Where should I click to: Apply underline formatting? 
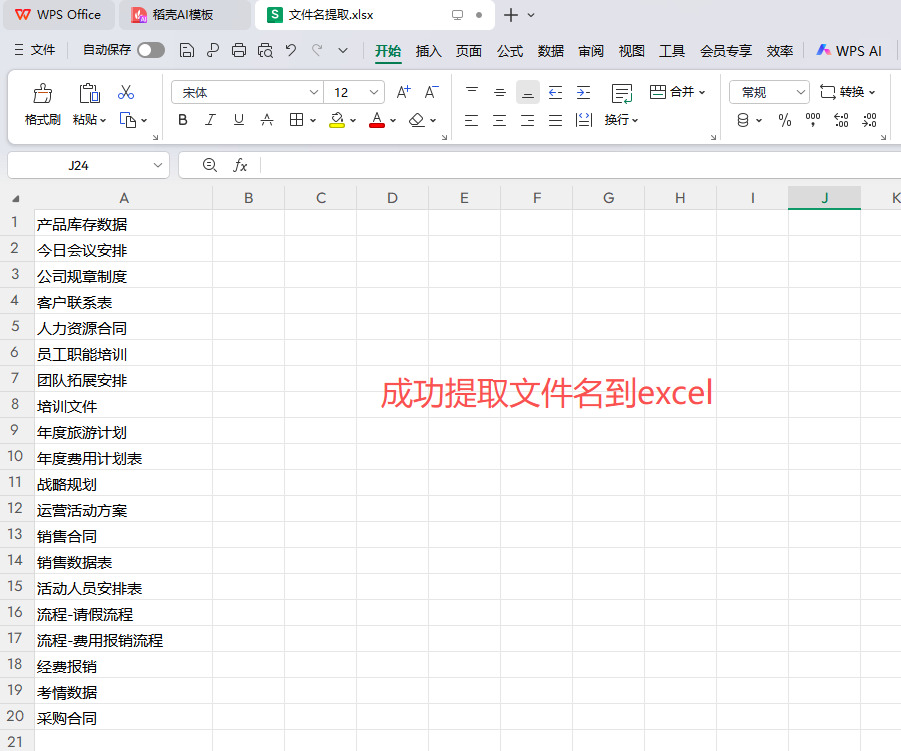coord(238,120)
